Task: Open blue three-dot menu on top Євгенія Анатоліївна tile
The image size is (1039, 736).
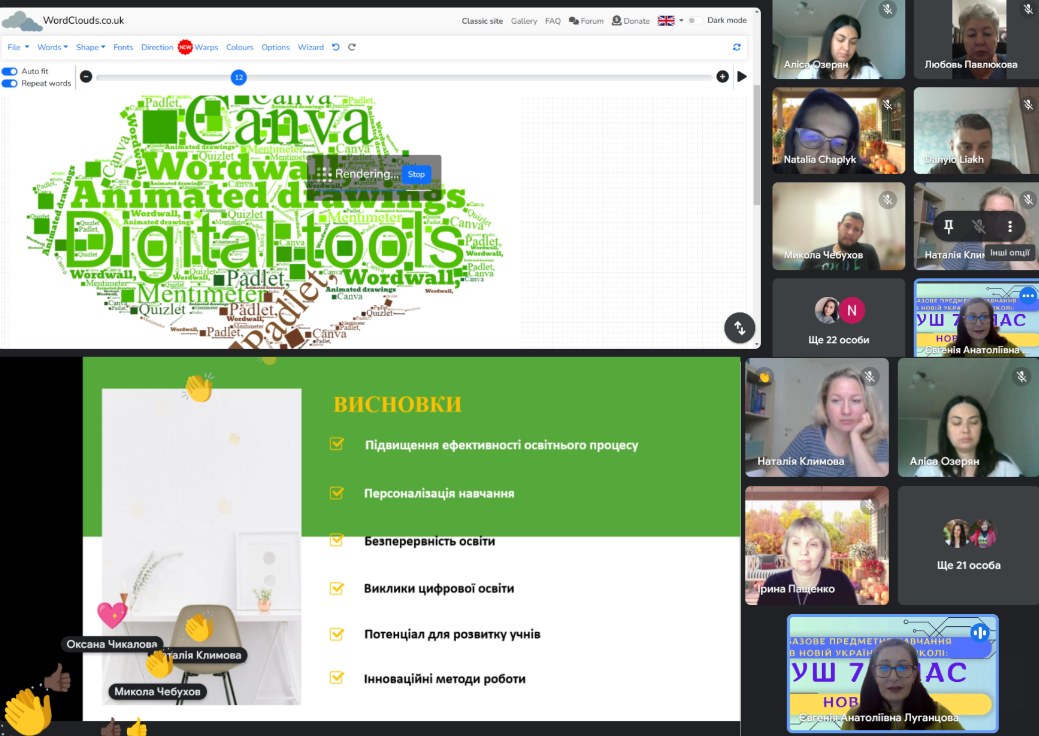Action: (1028, 295)
